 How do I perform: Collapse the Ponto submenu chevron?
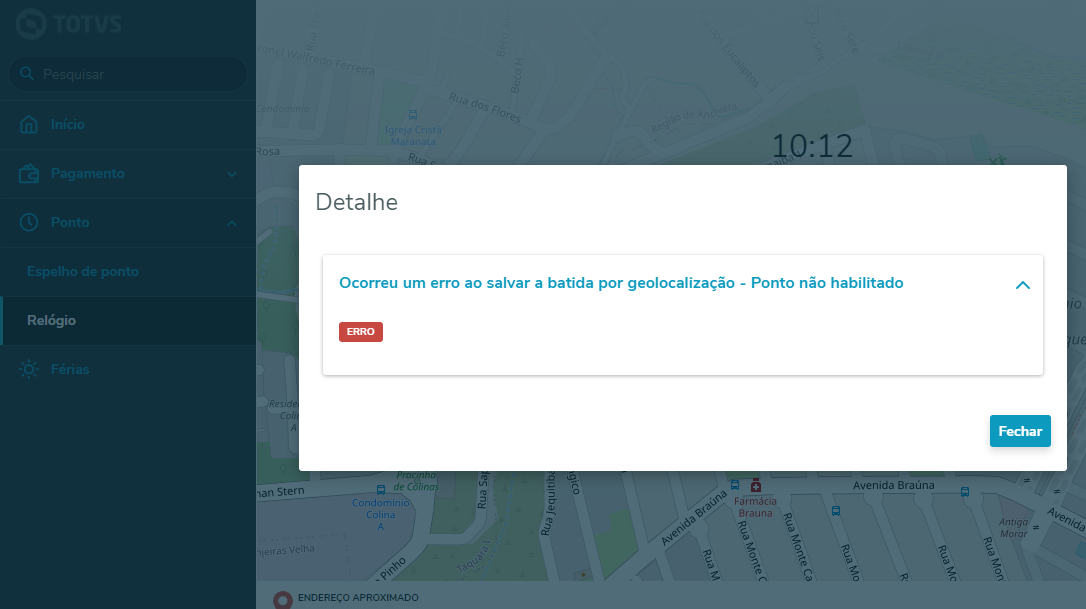[x=231, y=223]
